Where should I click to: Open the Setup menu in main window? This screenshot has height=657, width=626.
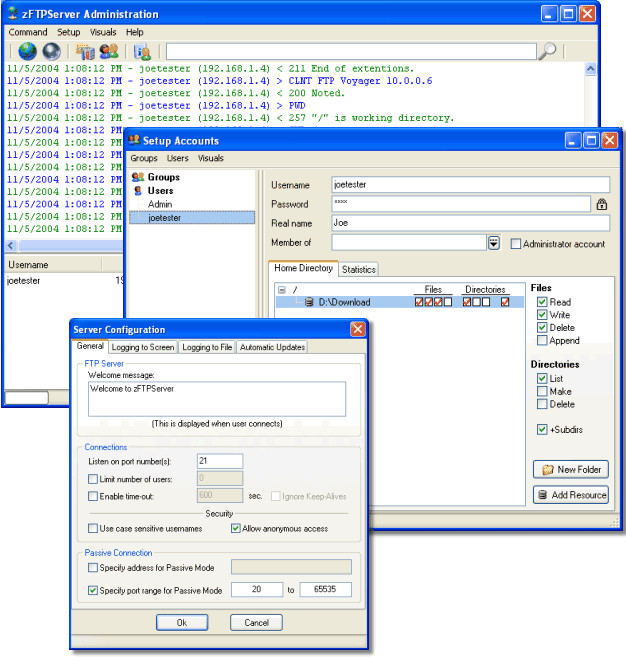click(x=68, y=32)
